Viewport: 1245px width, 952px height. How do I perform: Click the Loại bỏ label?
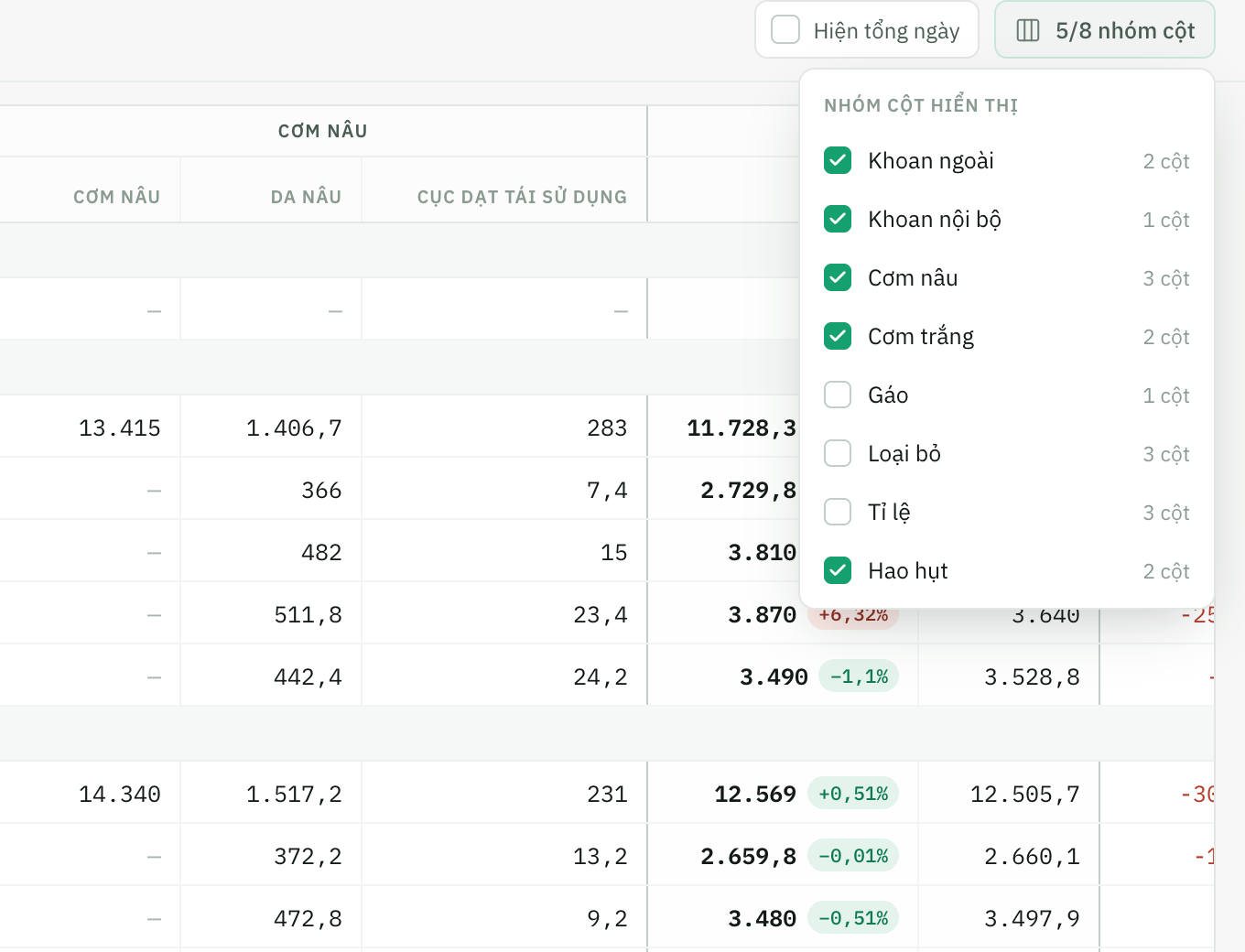click(x=904, y=454)
